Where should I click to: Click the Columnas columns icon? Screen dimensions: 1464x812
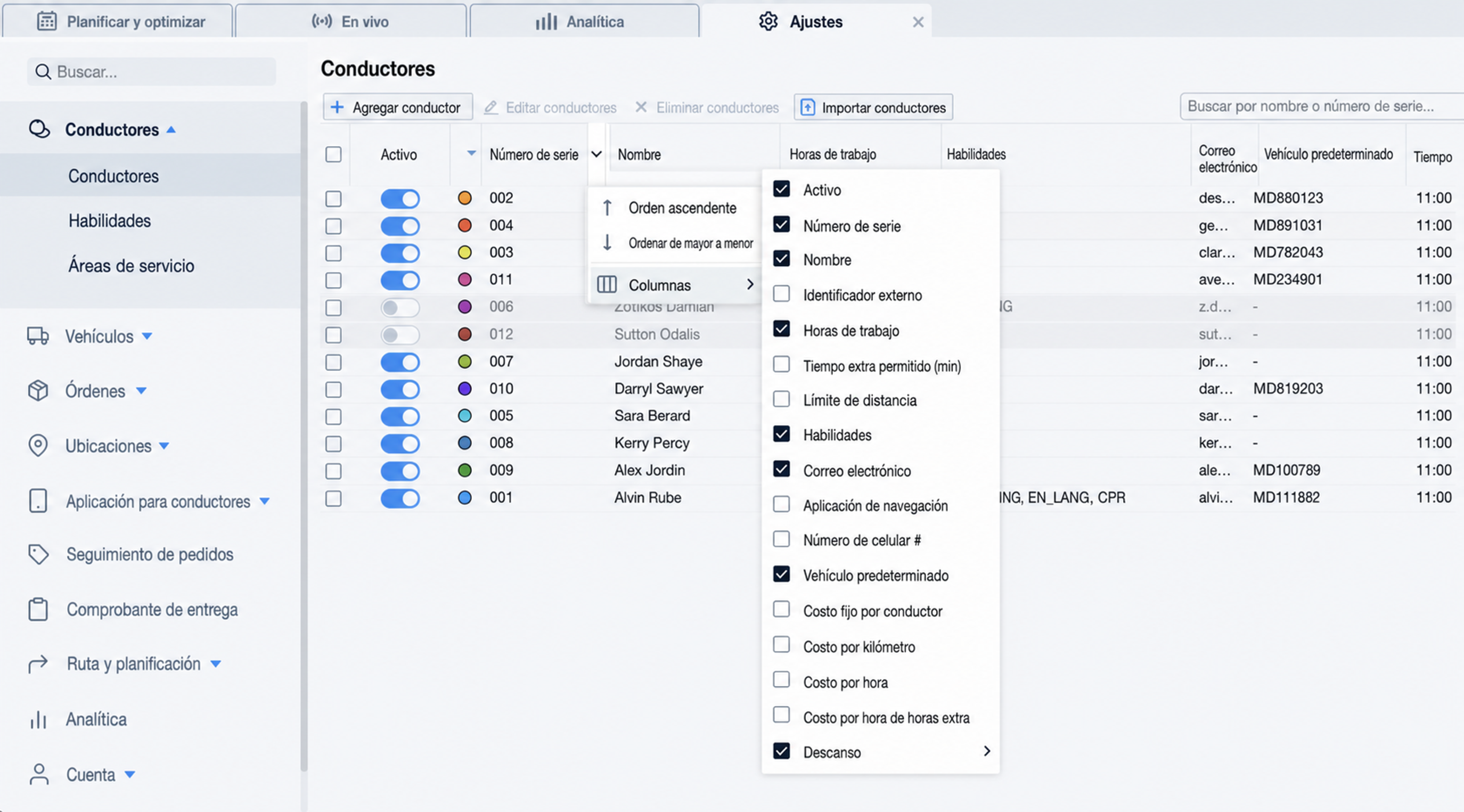coord(607,285)
